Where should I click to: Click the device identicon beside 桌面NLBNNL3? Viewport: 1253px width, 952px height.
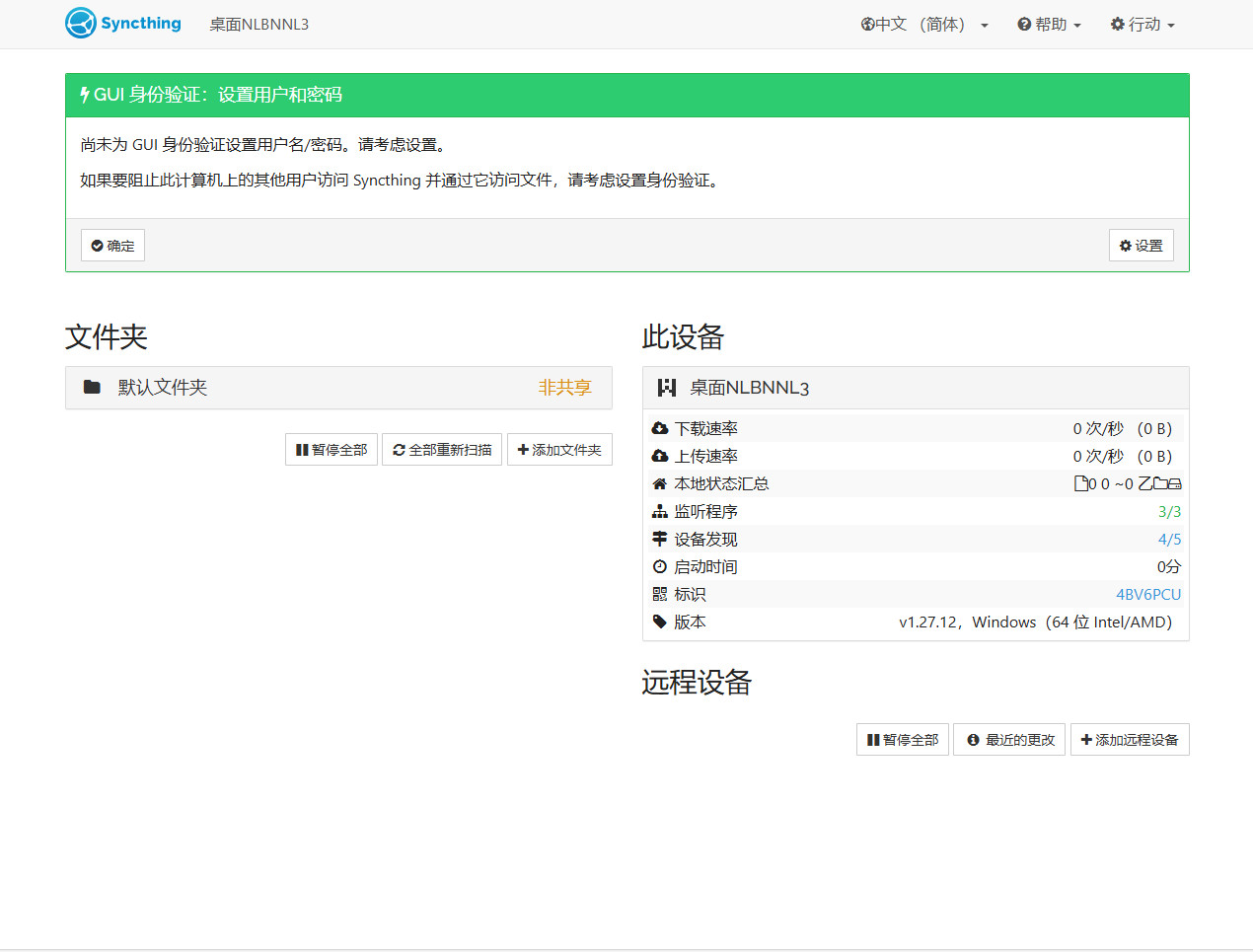point(667,388)
